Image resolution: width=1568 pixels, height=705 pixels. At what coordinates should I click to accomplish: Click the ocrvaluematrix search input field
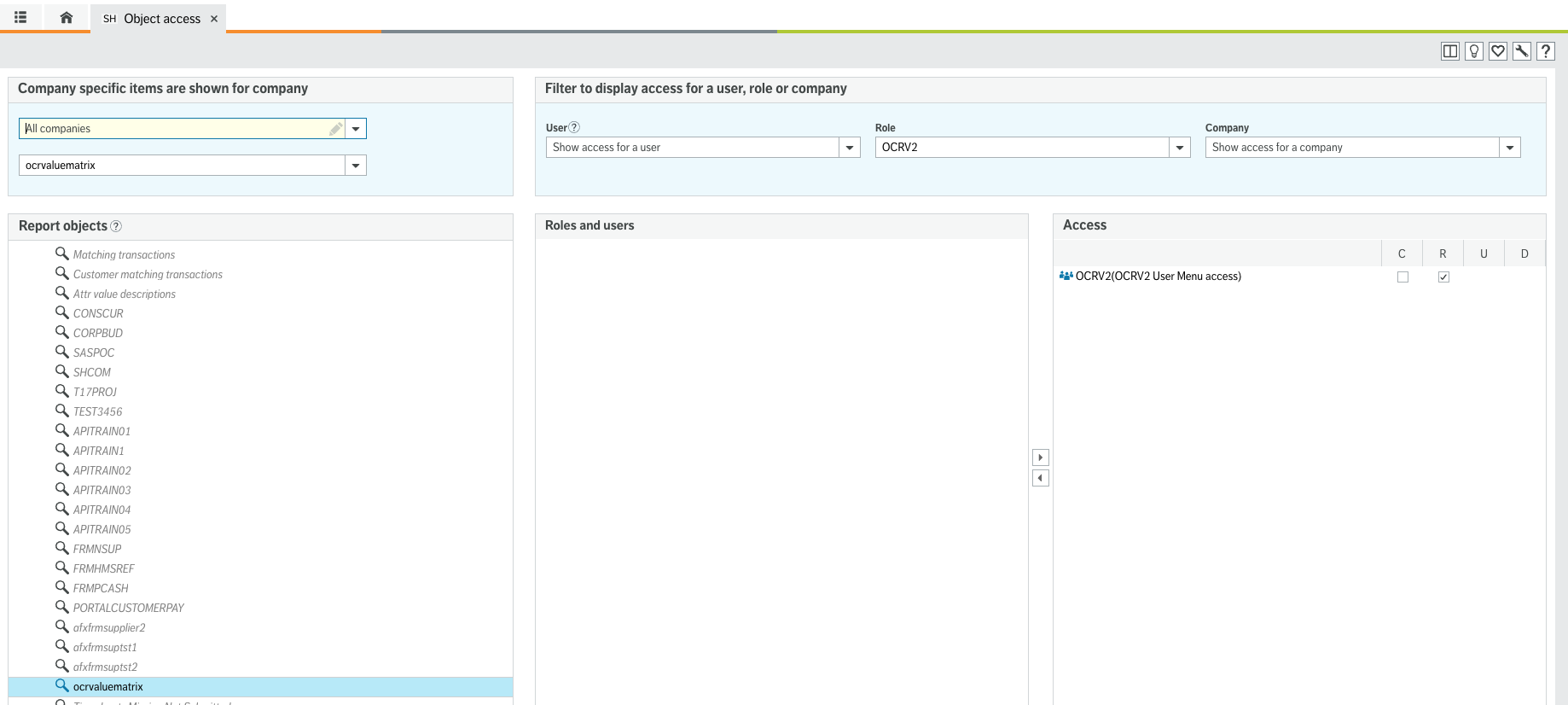point(182,166)
